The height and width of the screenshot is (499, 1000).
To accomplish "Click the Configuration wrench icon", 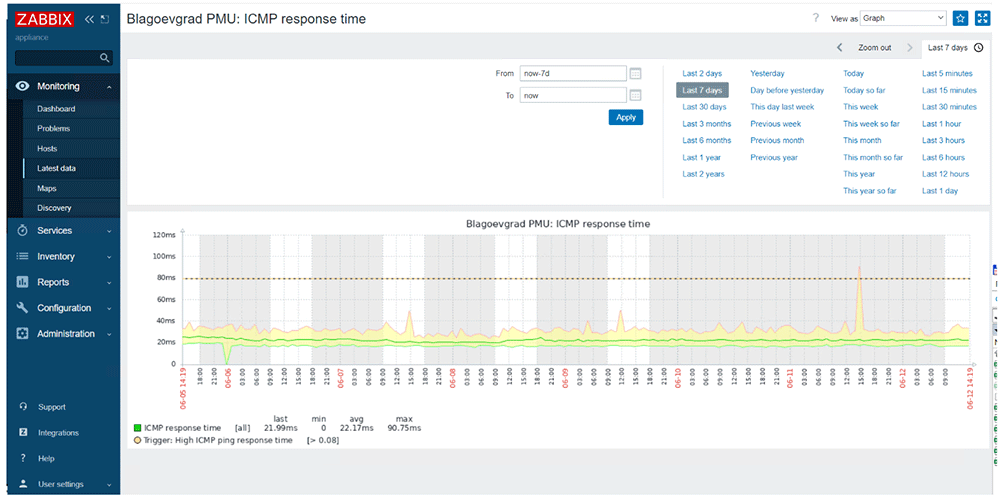I will tap(22, 308).
